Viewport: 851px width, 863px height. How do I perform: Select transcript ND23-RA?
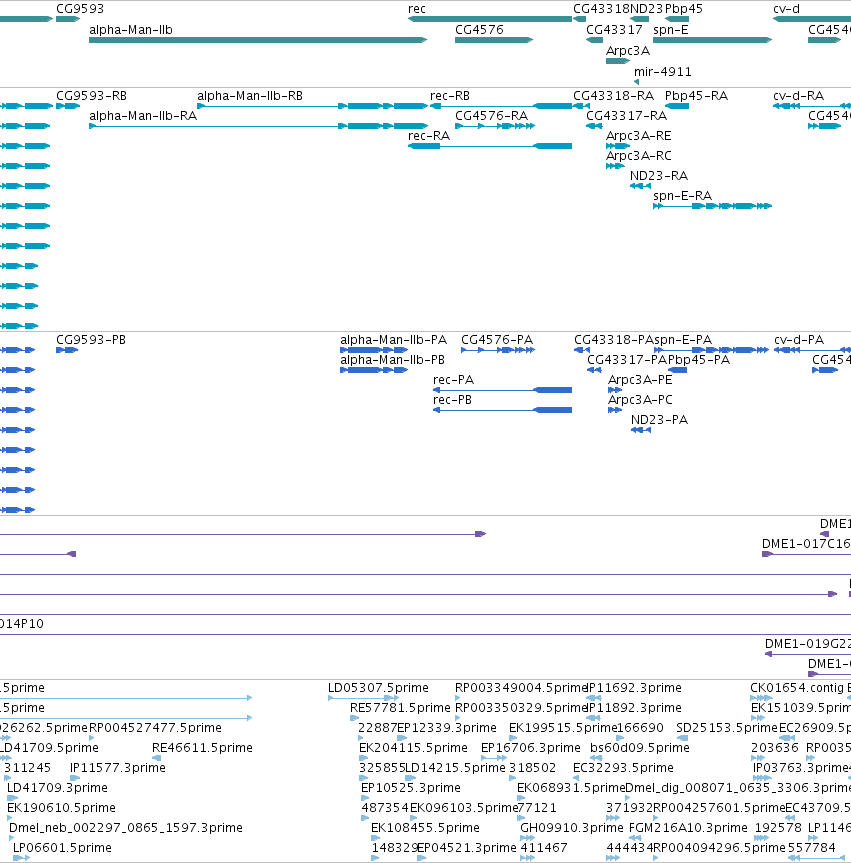(x=640, y=186)
